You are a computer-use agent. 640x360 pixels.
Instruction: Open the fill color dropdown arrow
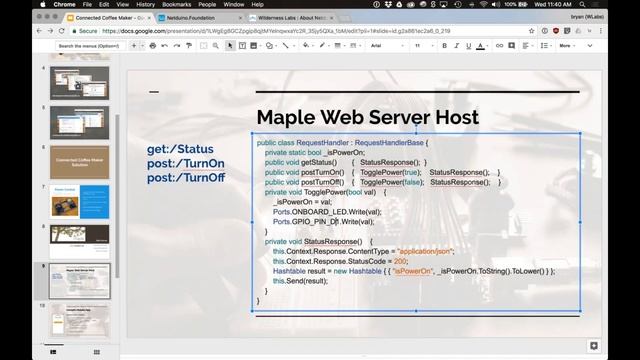point(313,46)
